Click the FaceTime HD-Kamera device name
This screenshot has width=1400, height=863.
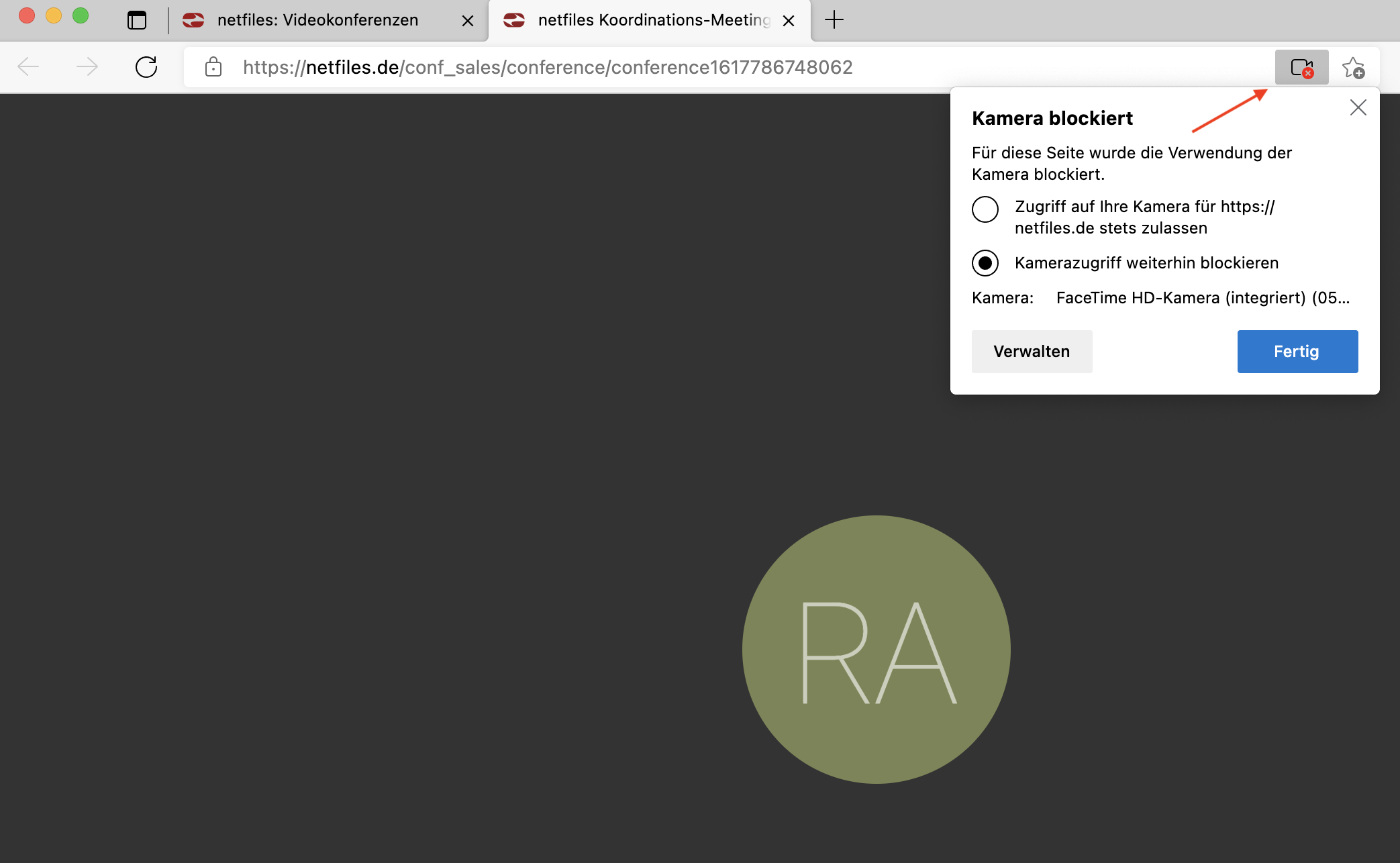1203,298
